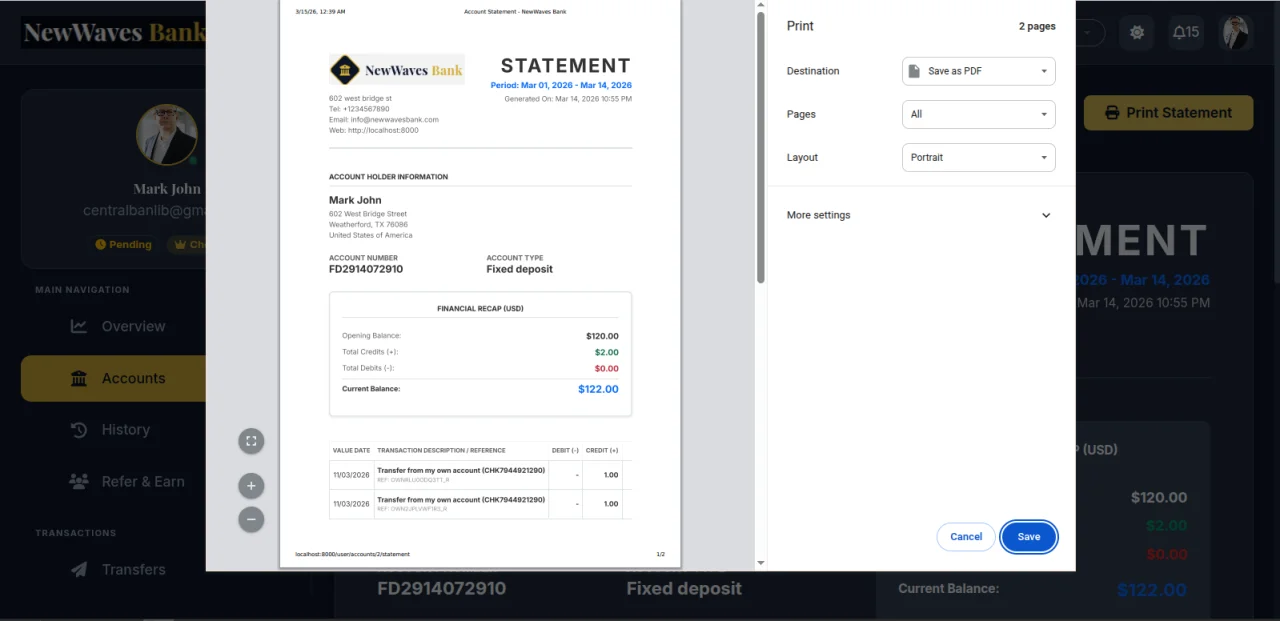
Task: Click Total Credits $2.00 value
Action: click(x=607, y=352)
